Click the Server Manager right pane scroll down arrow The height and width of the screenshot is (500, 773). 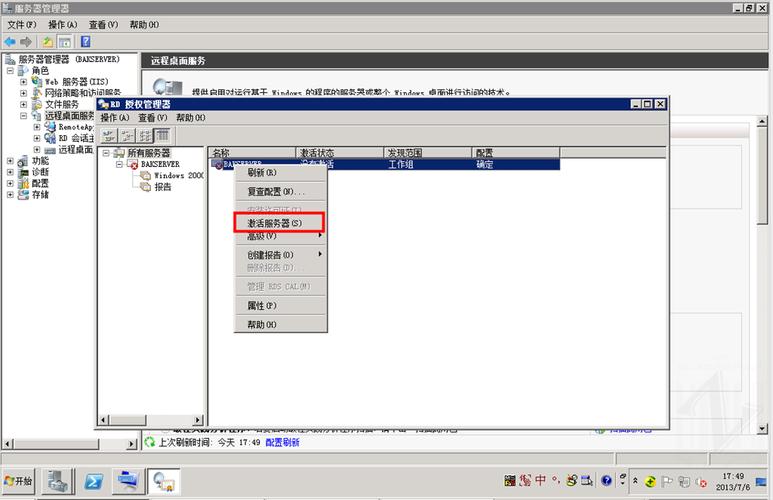762,429
